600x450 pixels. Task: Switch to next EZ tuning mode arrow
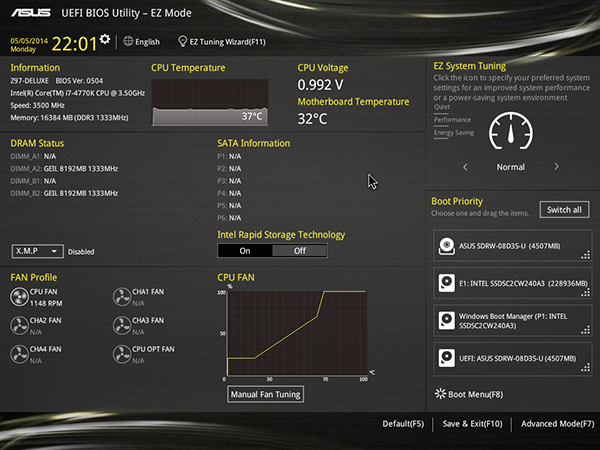point(556,167)
